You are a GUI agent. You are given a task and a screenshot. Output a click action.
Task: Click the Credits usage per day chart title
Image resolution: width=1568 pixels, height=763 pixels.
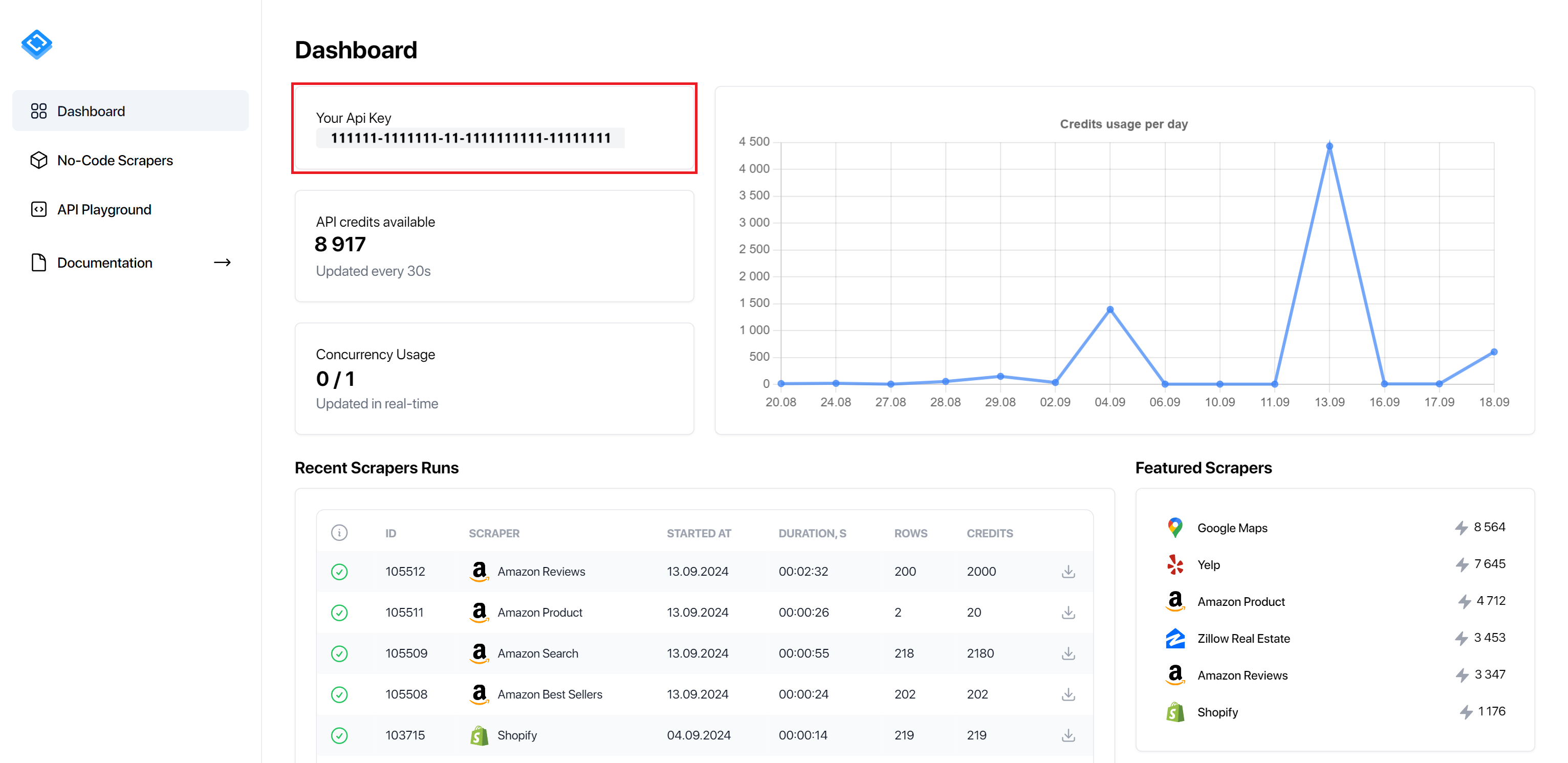[x=1124, y=123]
